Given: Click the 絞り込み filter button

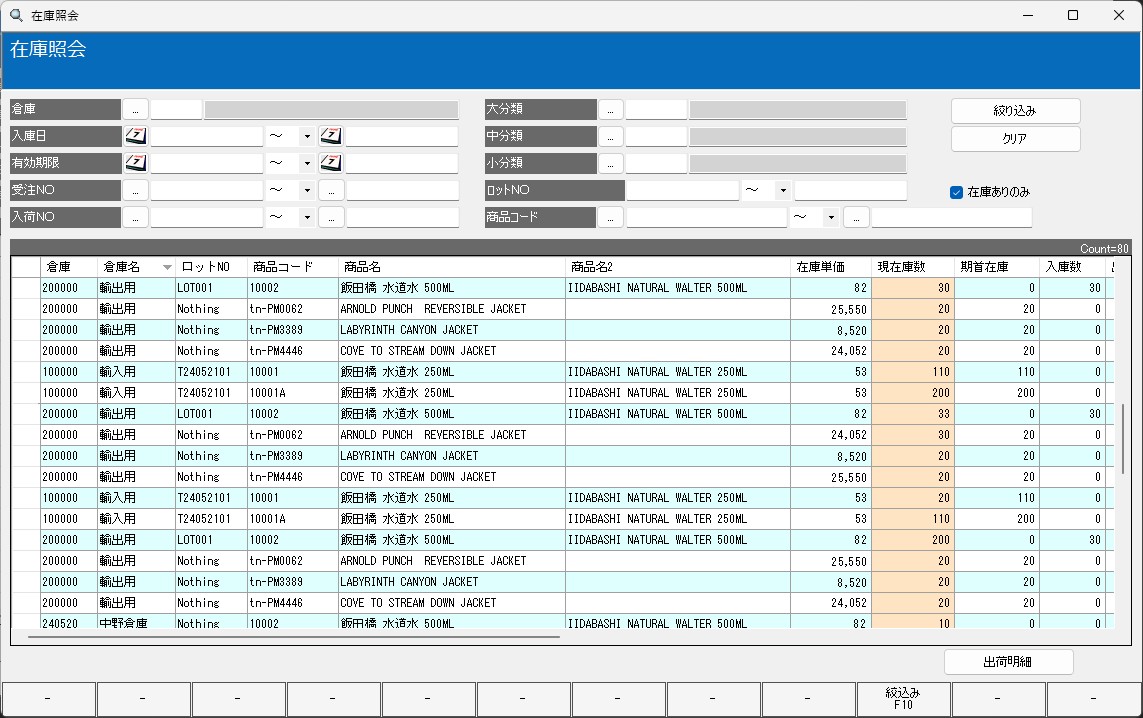Looking at the screenshot, I should pyautogui.click(x=1015, y=111).
